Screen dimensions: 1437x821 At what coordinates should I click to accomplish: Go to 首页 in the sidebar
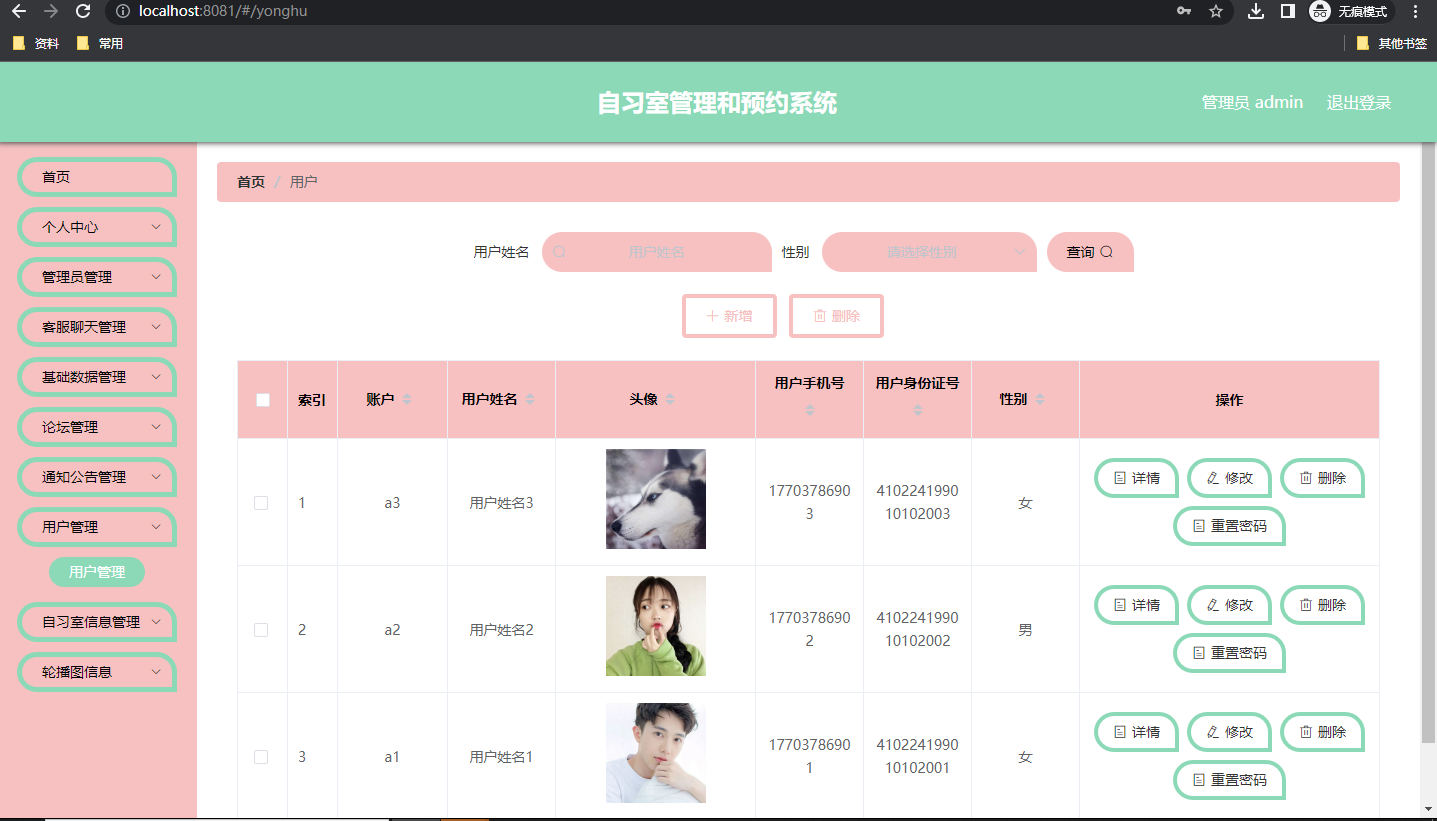tap(97, 177)
